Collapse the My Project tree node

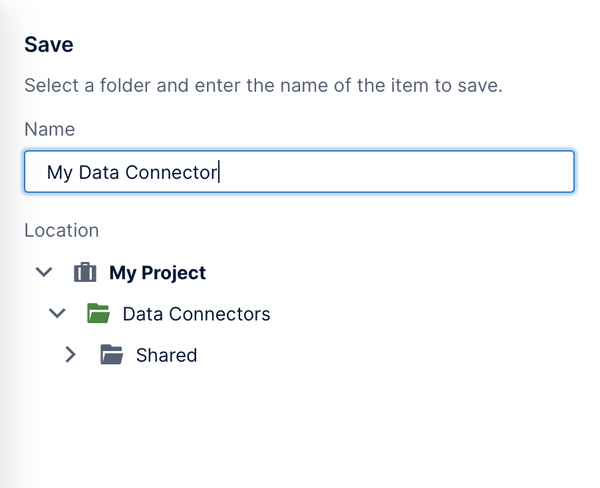pos(44,273)
